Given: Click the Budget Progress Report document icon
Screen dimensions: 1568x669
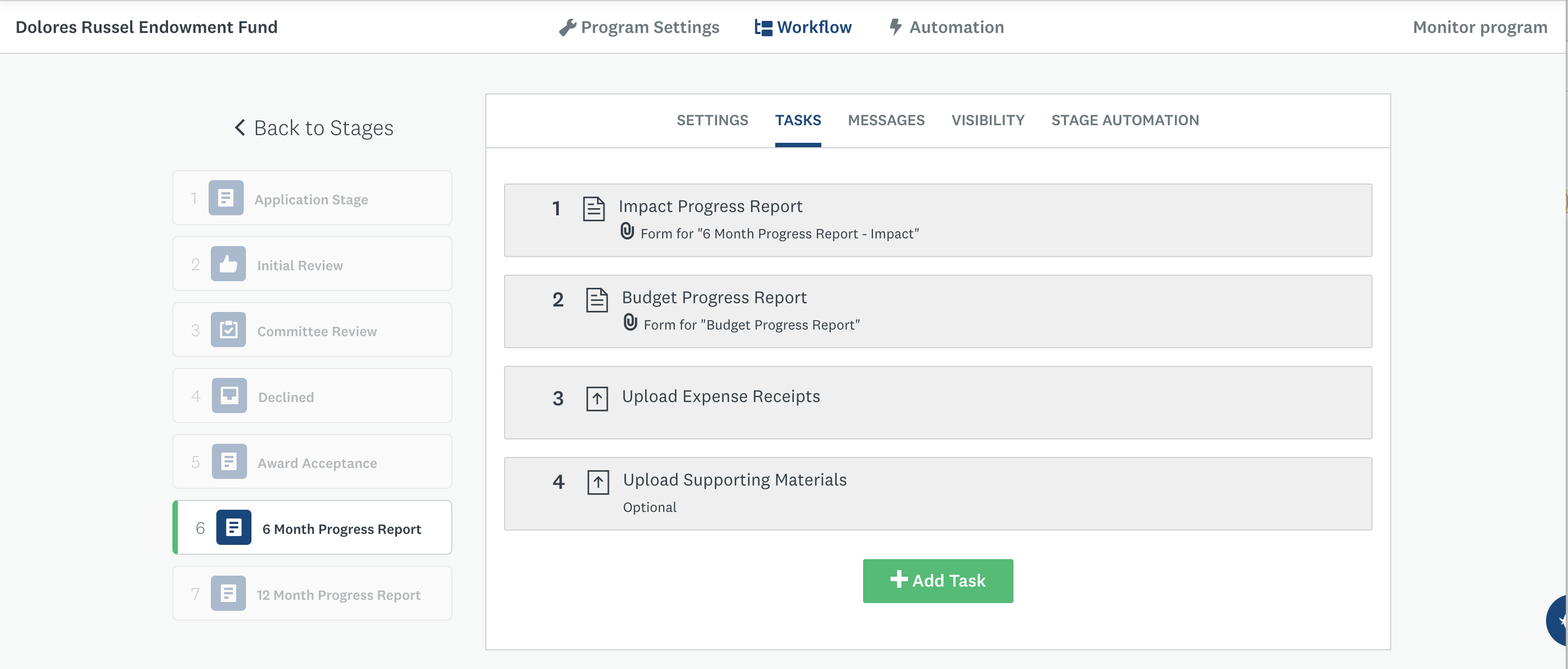Looking at the screenshot, I should pos(597,300).
